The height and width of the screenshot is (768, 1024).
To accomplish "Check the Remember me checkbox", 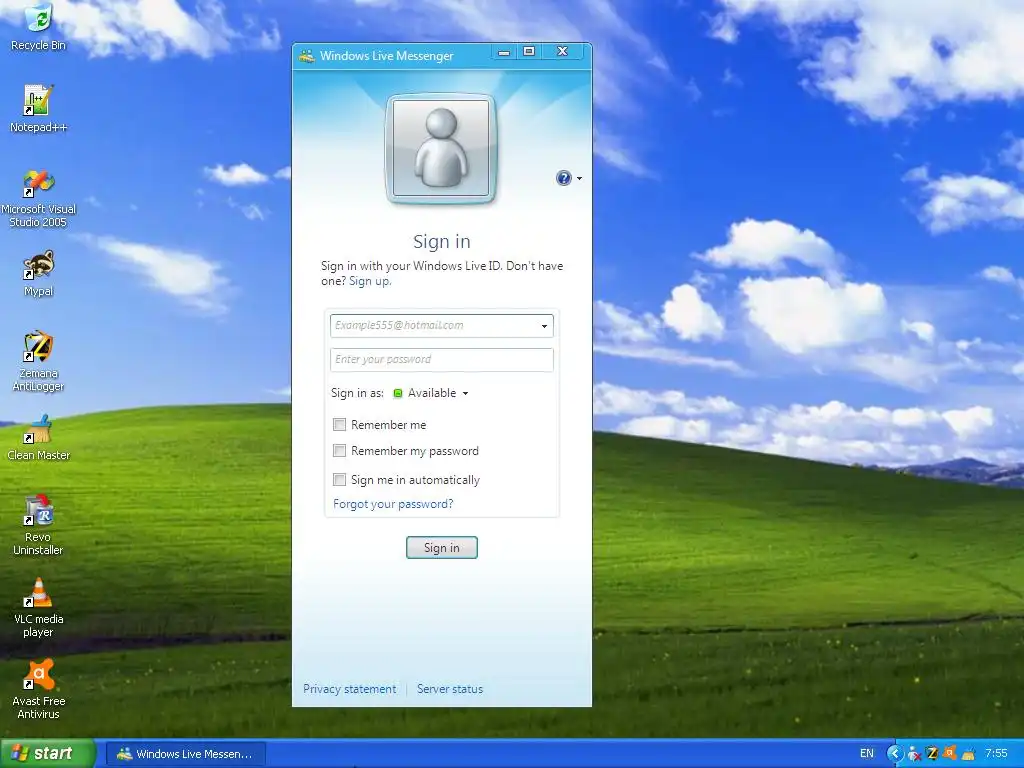I will (x=340, y=424).
